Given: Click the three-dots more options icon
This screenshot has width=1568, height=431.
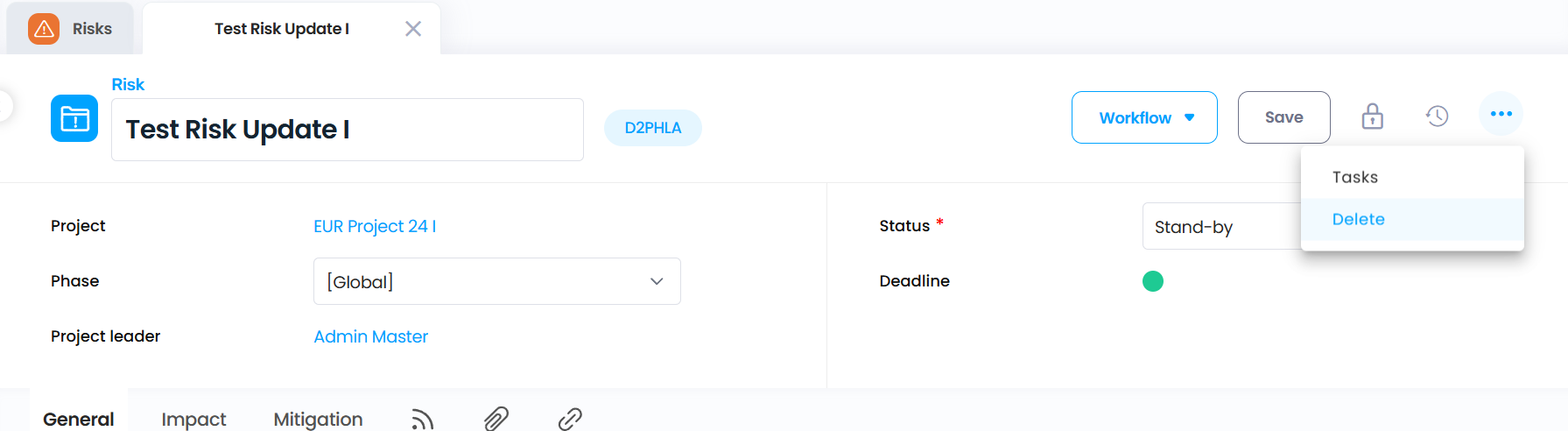Looking at the screenshot, I should pyautogui.click(x=1501, y=114).
